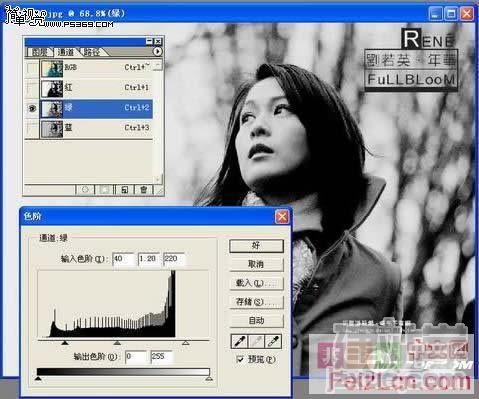Toggle visibility eye of the Green channel
Image resolution: width=479 pixels, height=399 pixels.
click(32, 108)
